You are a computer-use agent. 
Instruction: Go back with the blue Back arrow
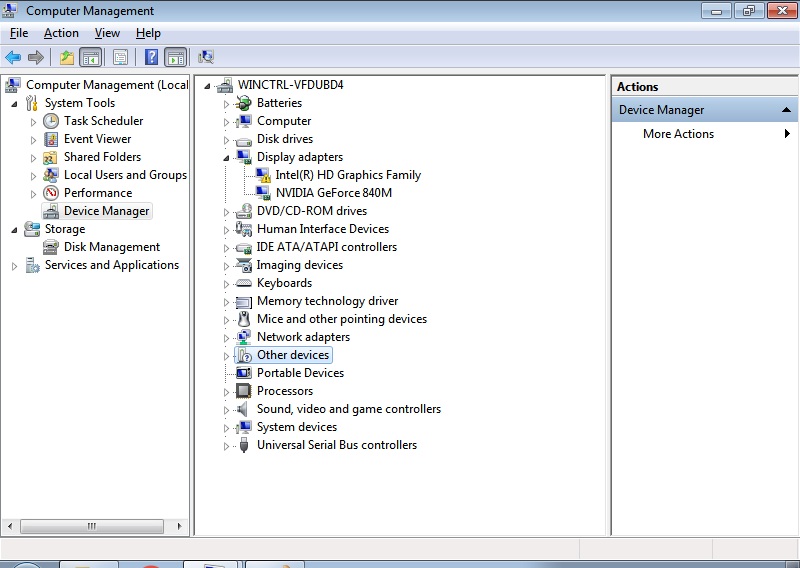(x=13, y=57)
